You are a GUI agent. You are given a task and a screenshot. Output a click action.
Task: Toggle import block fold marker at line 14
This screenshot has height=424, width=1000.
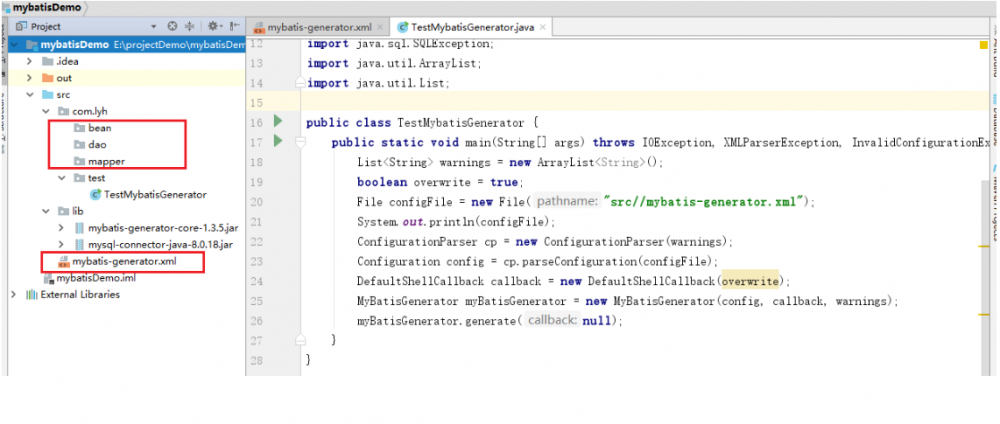300,83
